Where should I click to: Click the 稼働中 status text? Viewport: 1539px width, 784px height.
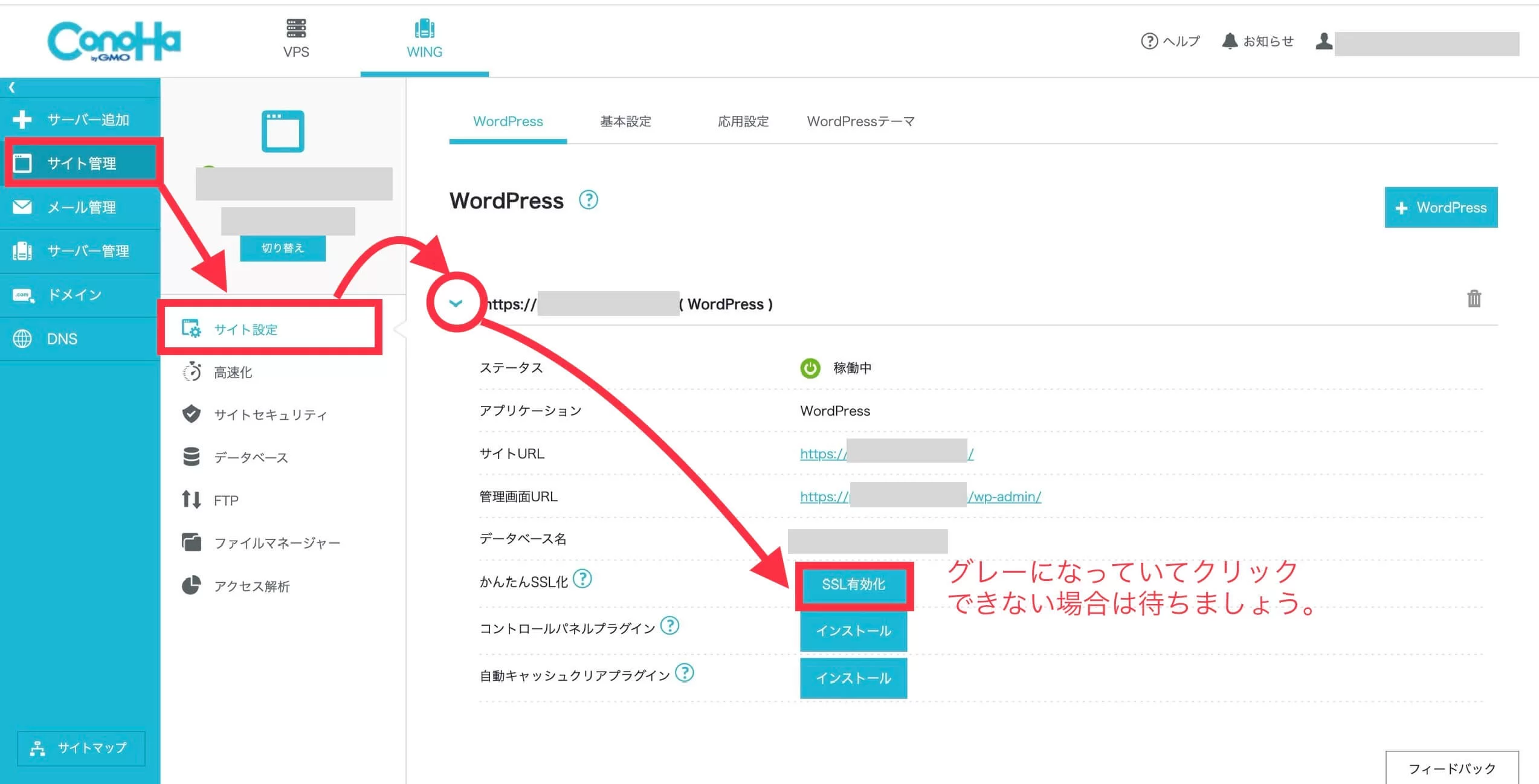(852, 368)
